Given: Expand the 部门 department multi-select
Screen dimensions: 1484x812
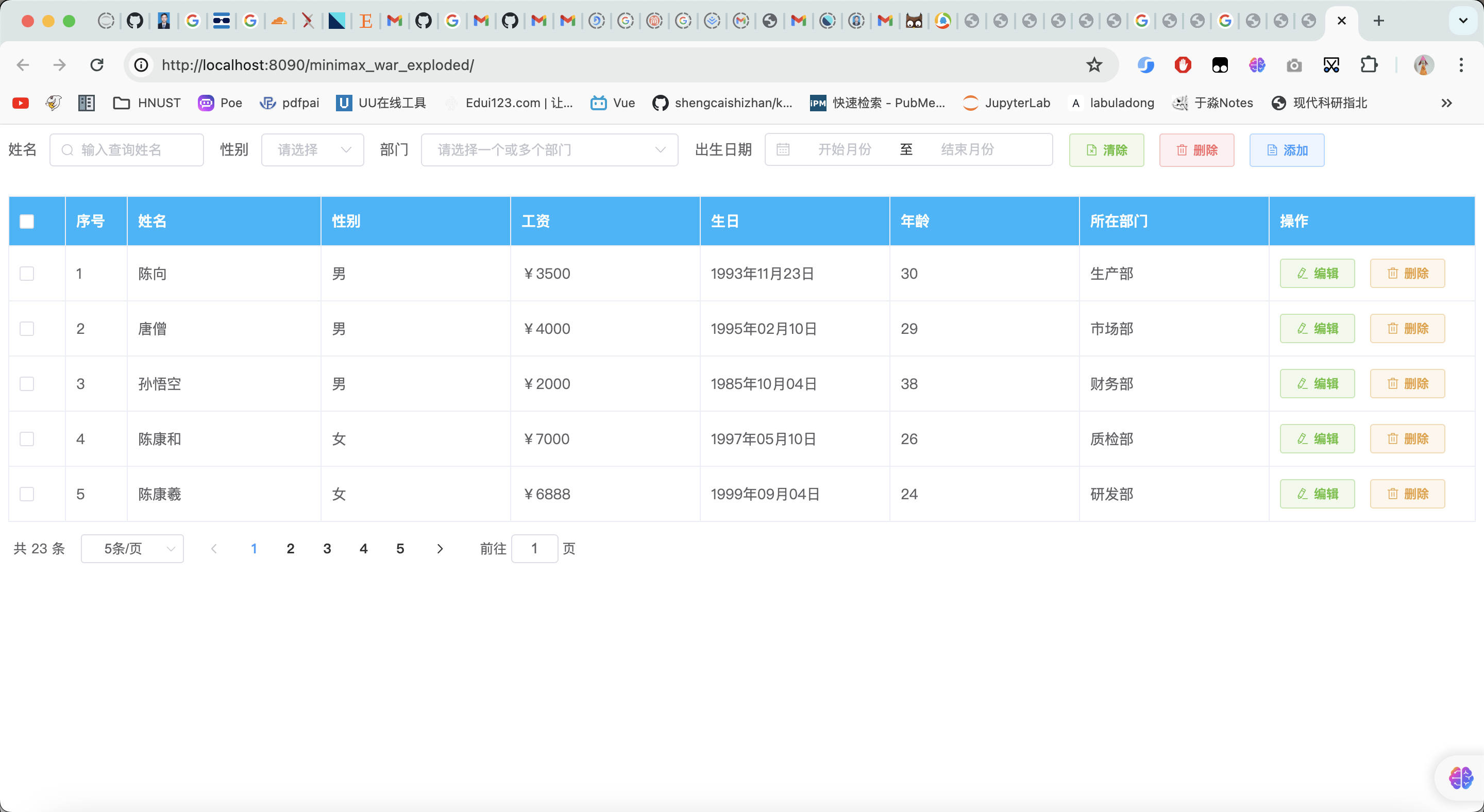Looking at the screenshot, I should [x=550, y=150].
